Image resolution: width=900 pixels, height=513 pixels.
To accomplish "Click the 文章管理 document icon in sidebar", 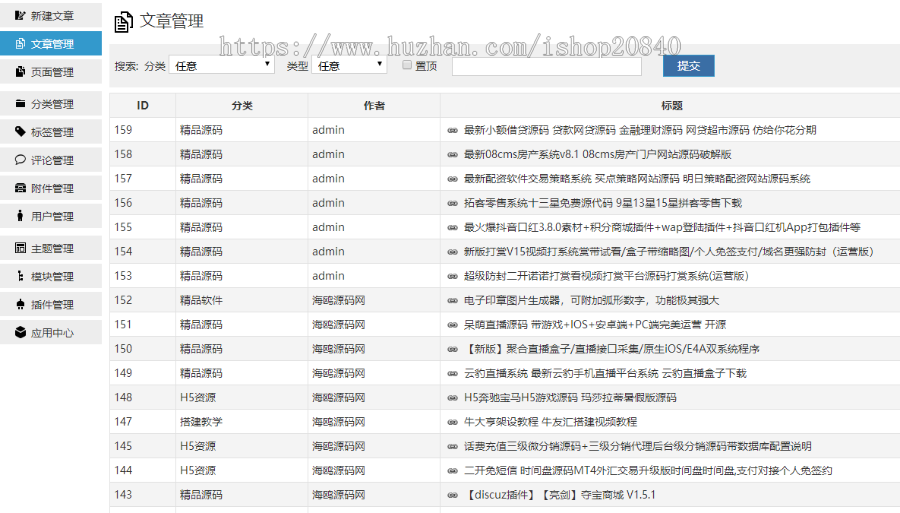I will point(20,44).
